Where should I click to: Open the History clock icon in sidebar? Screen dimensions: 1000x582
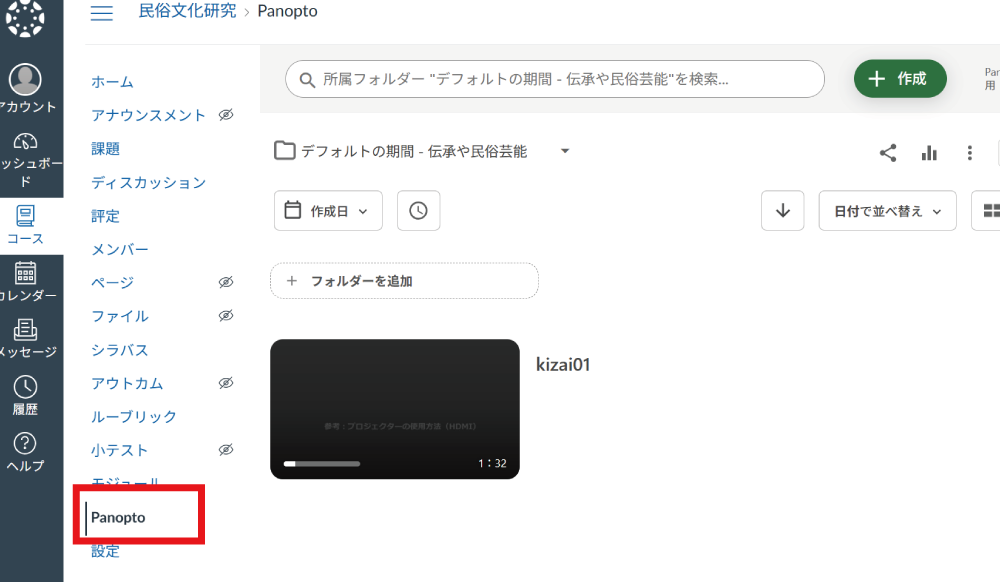(26, 387)
